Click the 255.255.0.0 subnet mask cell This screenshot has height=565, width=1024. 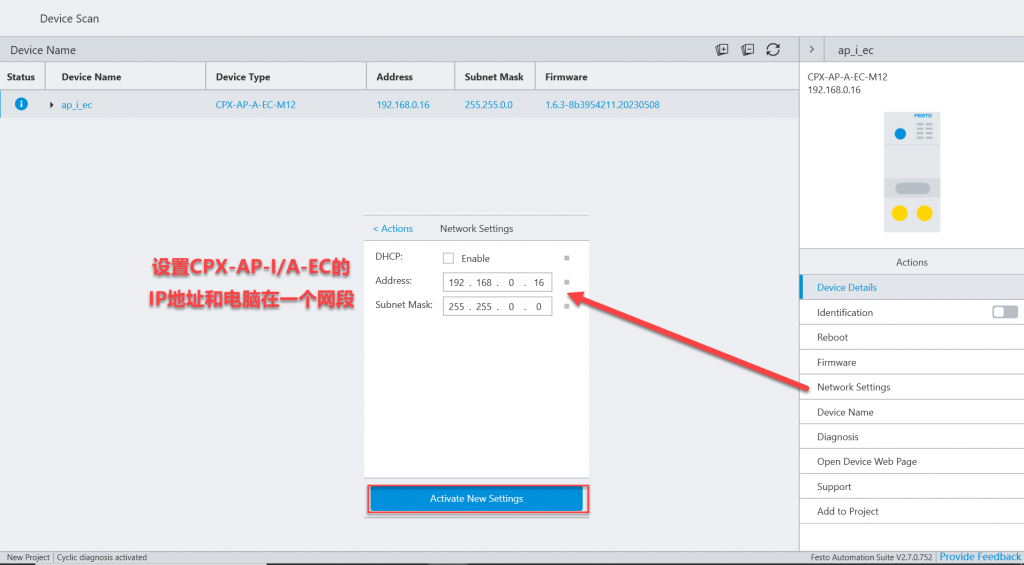(x=488, y=105)
